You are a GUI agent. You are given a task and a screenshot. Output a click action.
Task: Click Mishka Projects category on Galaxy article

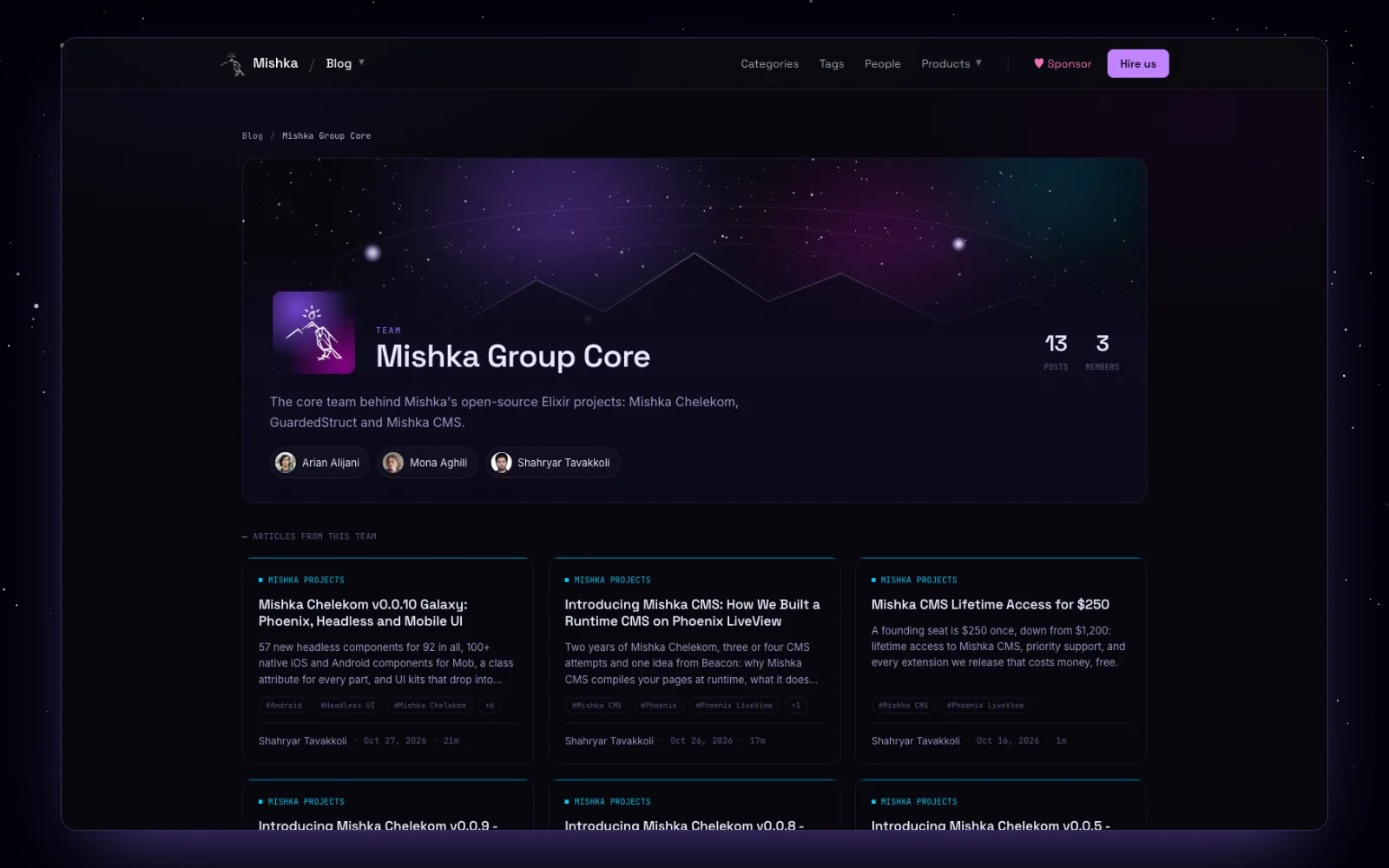click(301, 580)
